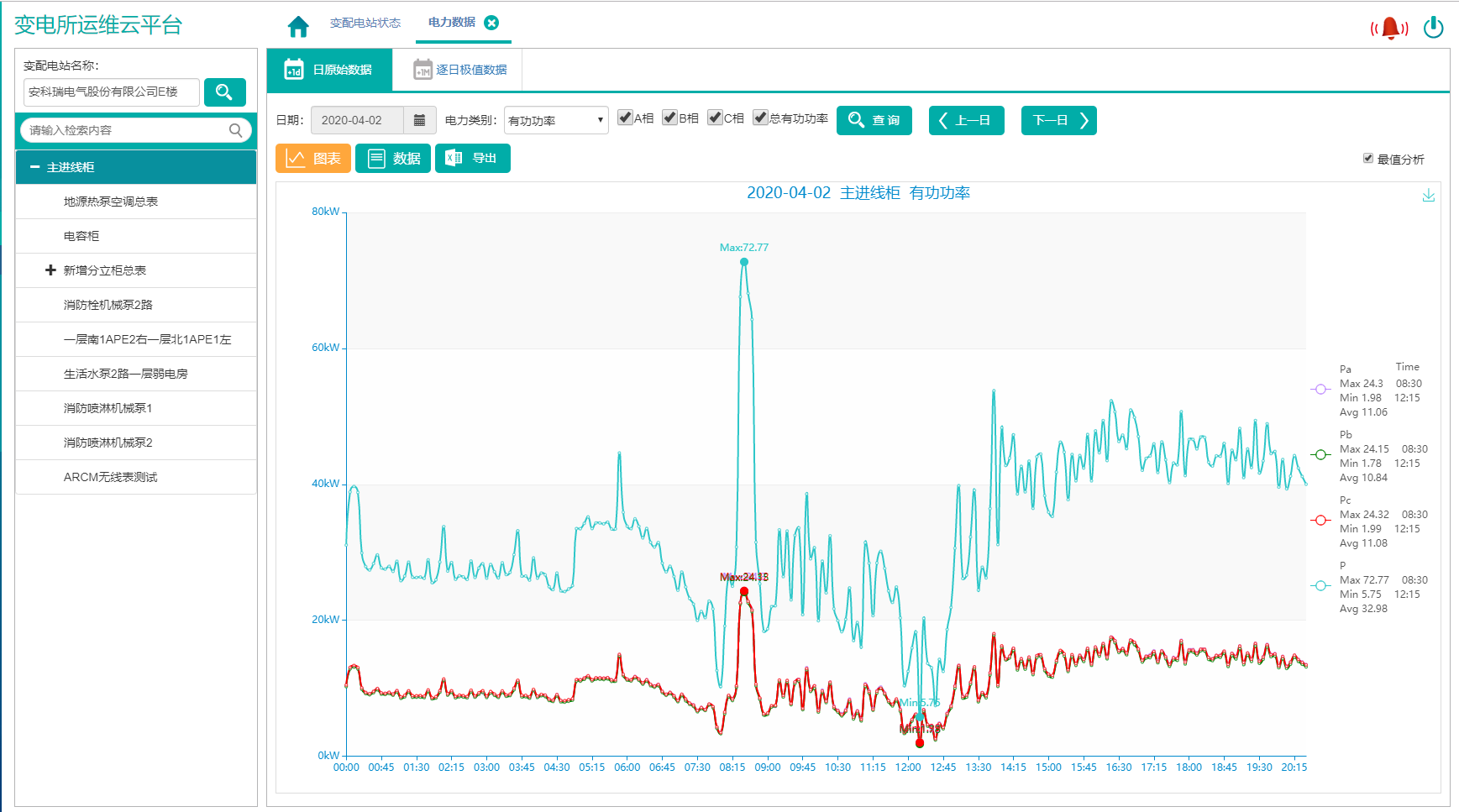Screen dimensions: 1459x812
Task: Click the home icon in top navigation
Action: coord(298,27)
